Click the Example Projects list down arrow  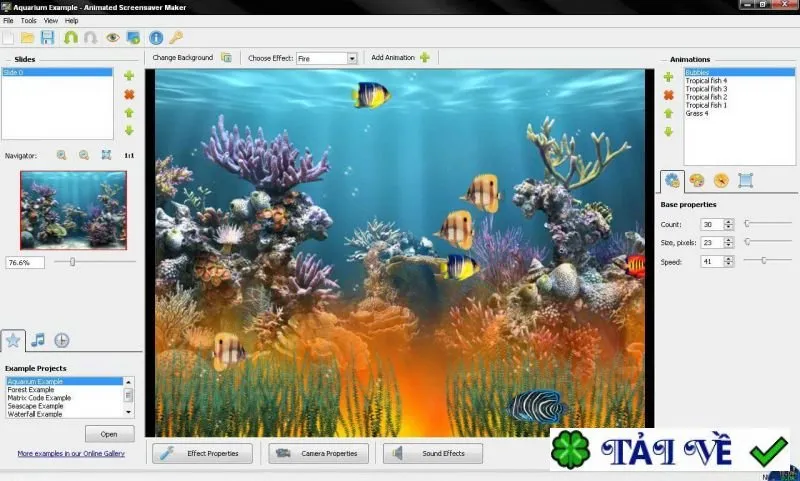click(129, 412)
